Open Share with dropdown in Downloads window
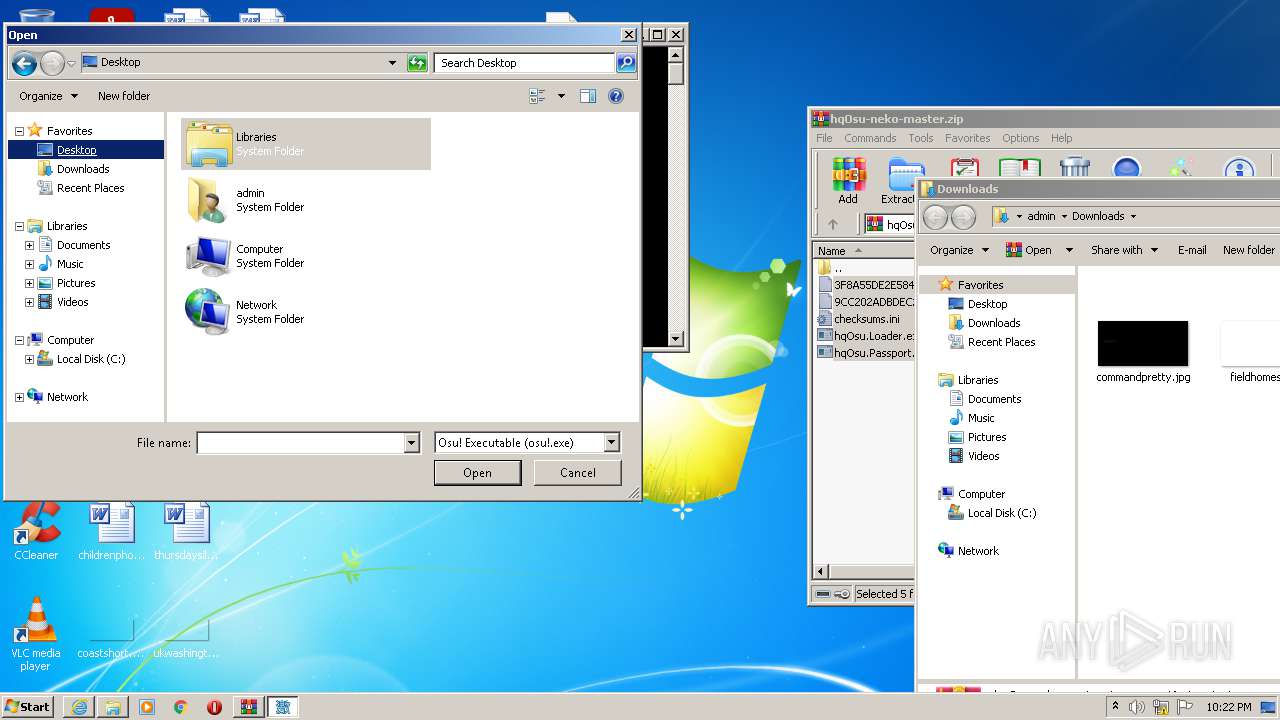This screenshot has height=720, width=1280. (1124, 250)
